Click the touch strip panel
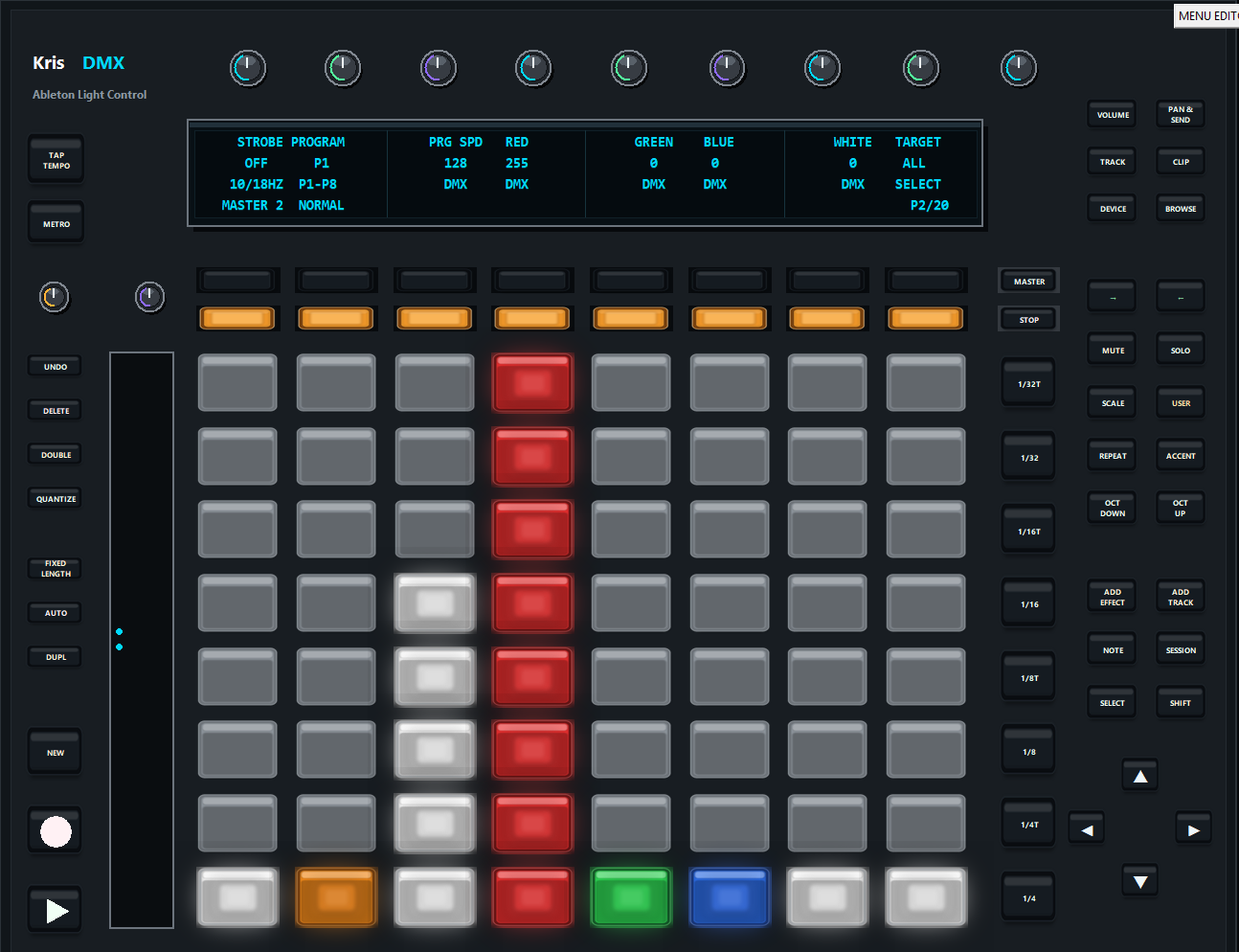The height and width of the screenshot is (952, 1239). [x=142, y=640]
